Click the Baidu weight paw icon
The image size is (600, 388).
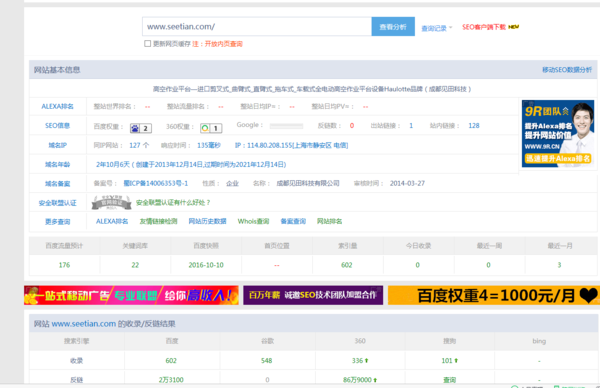[135, 128]
